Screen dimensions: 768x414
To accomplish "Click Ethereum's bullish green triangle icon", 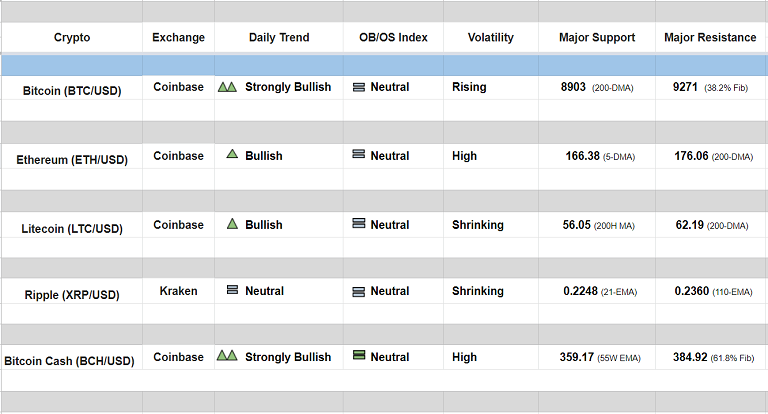I will click(232, 155).
